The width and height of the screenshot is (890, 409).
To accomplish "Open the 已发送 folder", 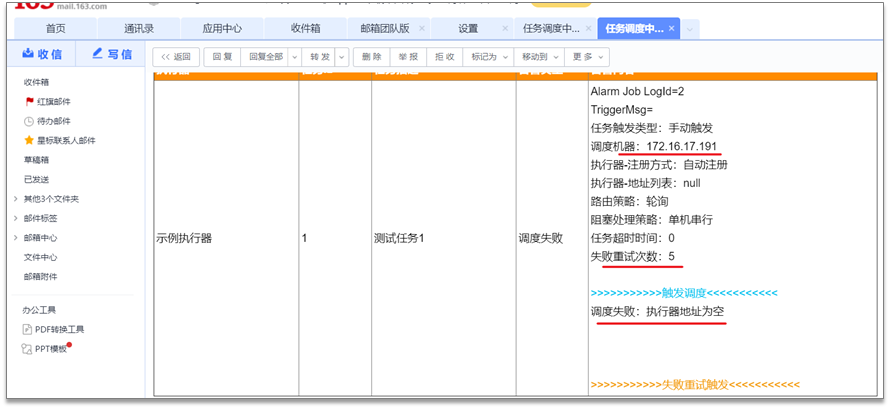I will pos(36,179).
